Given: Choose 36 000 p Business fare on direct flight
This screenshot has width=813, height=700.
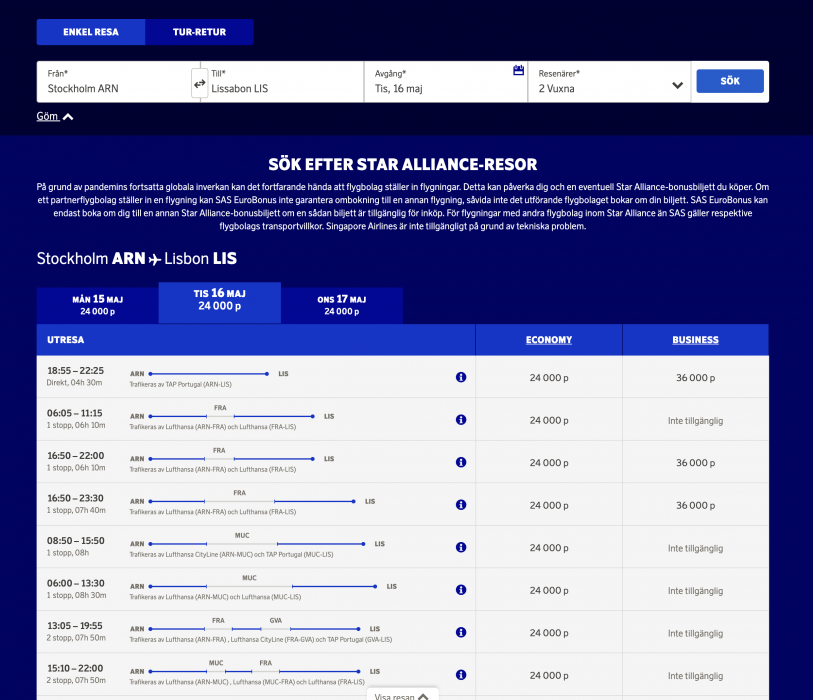Looking at the screenshot, I should coord(695,378).
